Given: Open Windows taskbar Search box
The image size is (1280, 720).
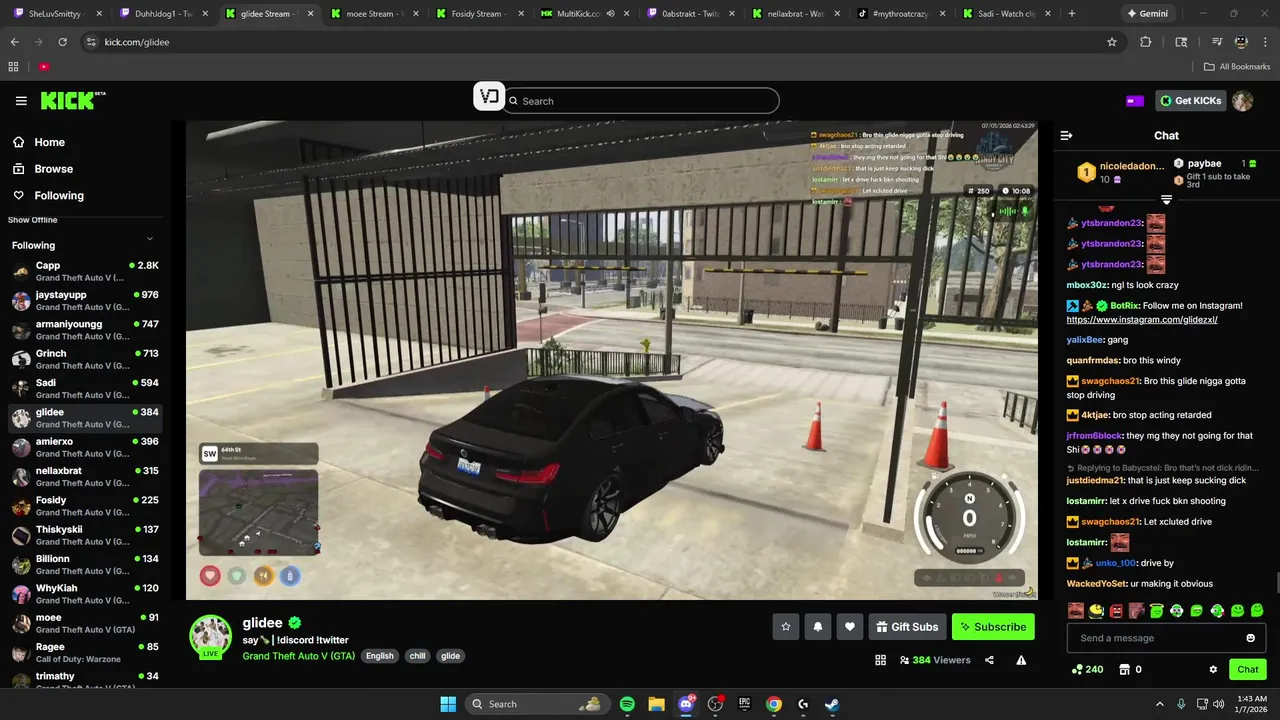Looking at the screenshot, I should click(538, 704).
